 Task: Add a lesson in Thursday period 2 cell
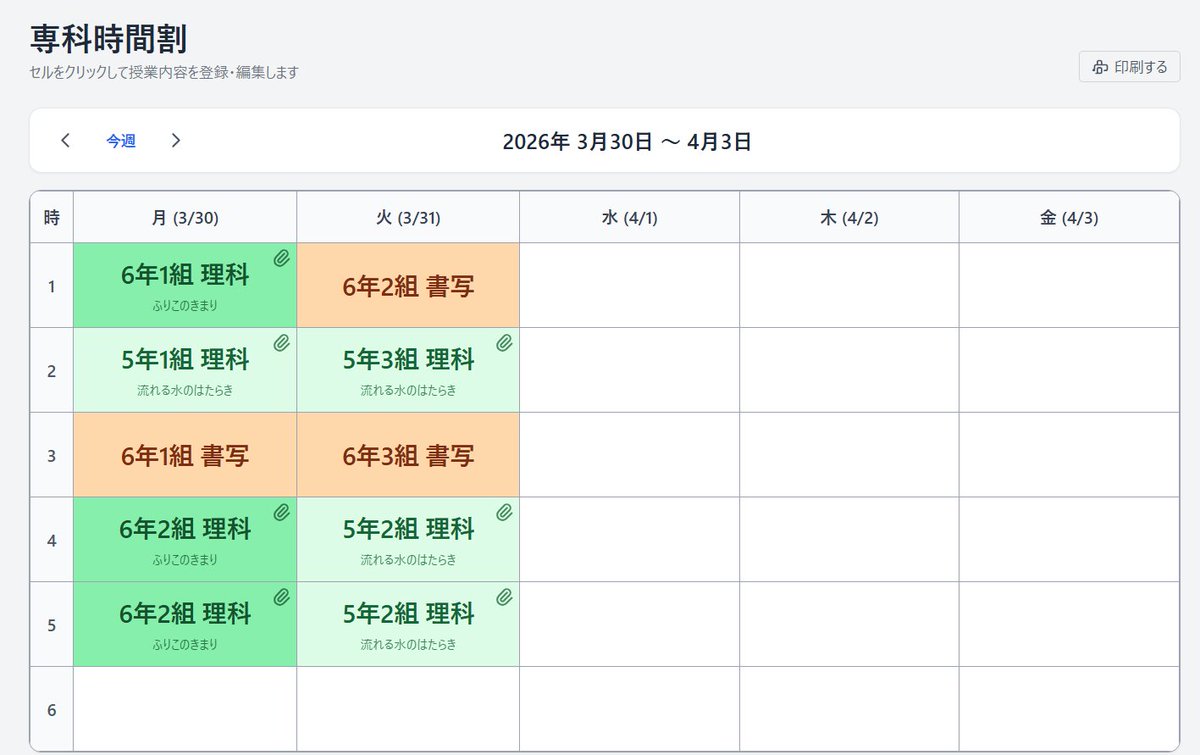pos(849,370)
